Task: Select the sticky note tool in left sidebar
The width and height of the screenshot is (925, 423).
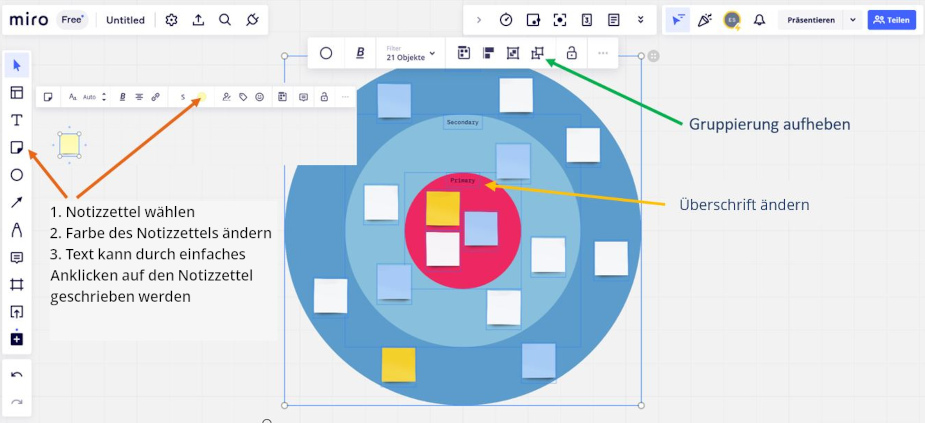Action: (17, 148)
